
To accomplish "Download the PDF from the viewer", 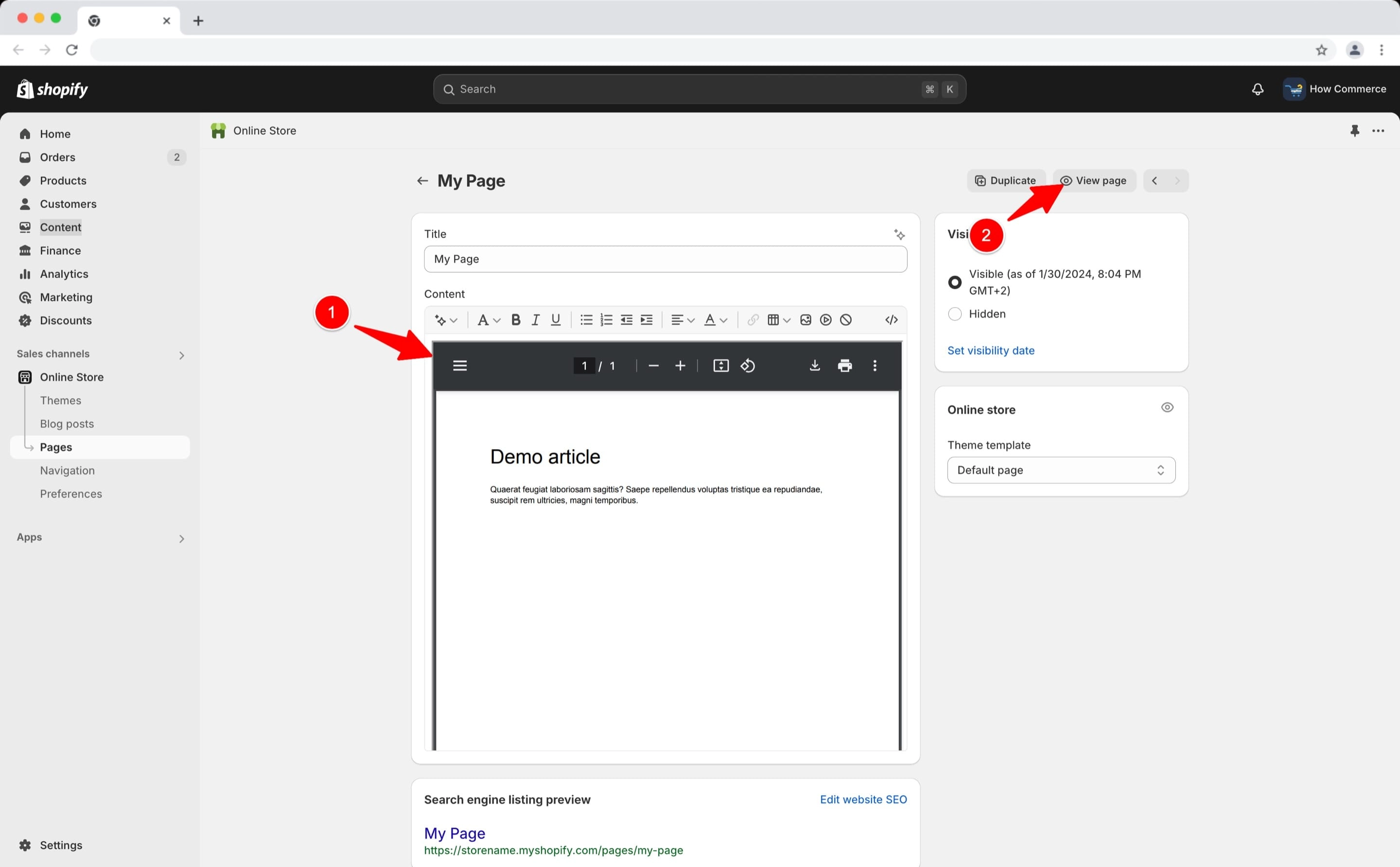I will [814, 366].
